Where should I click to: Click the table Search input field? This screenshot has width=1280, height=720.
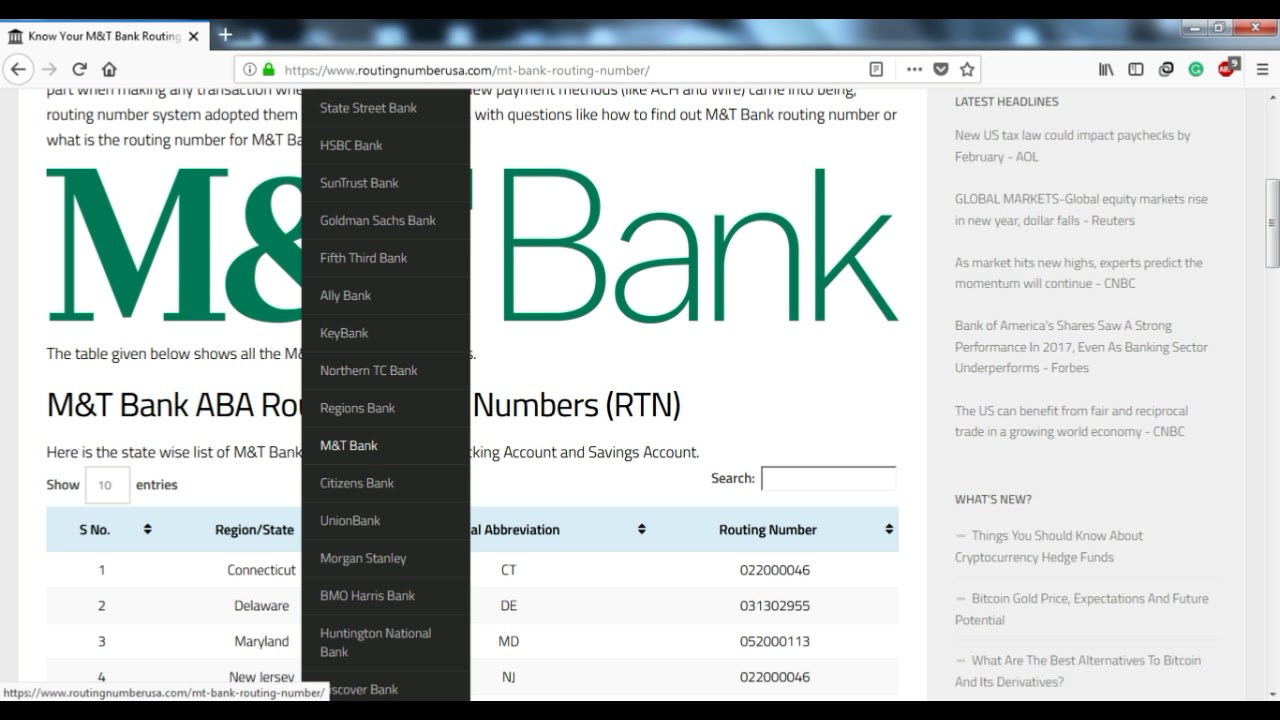pos(828,478)
